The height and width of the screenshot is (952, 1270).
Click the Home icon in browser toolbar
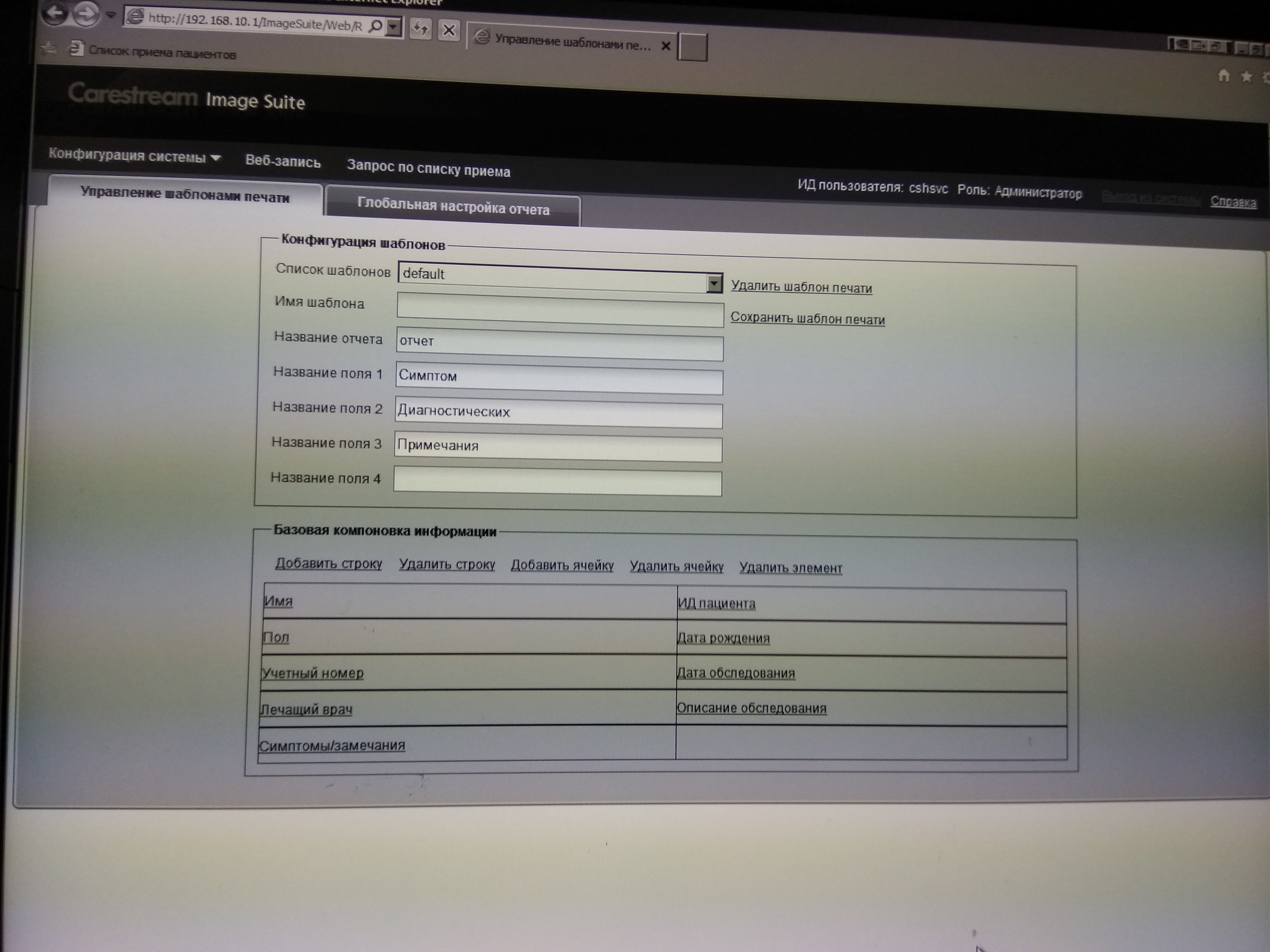pos(1224,76)
